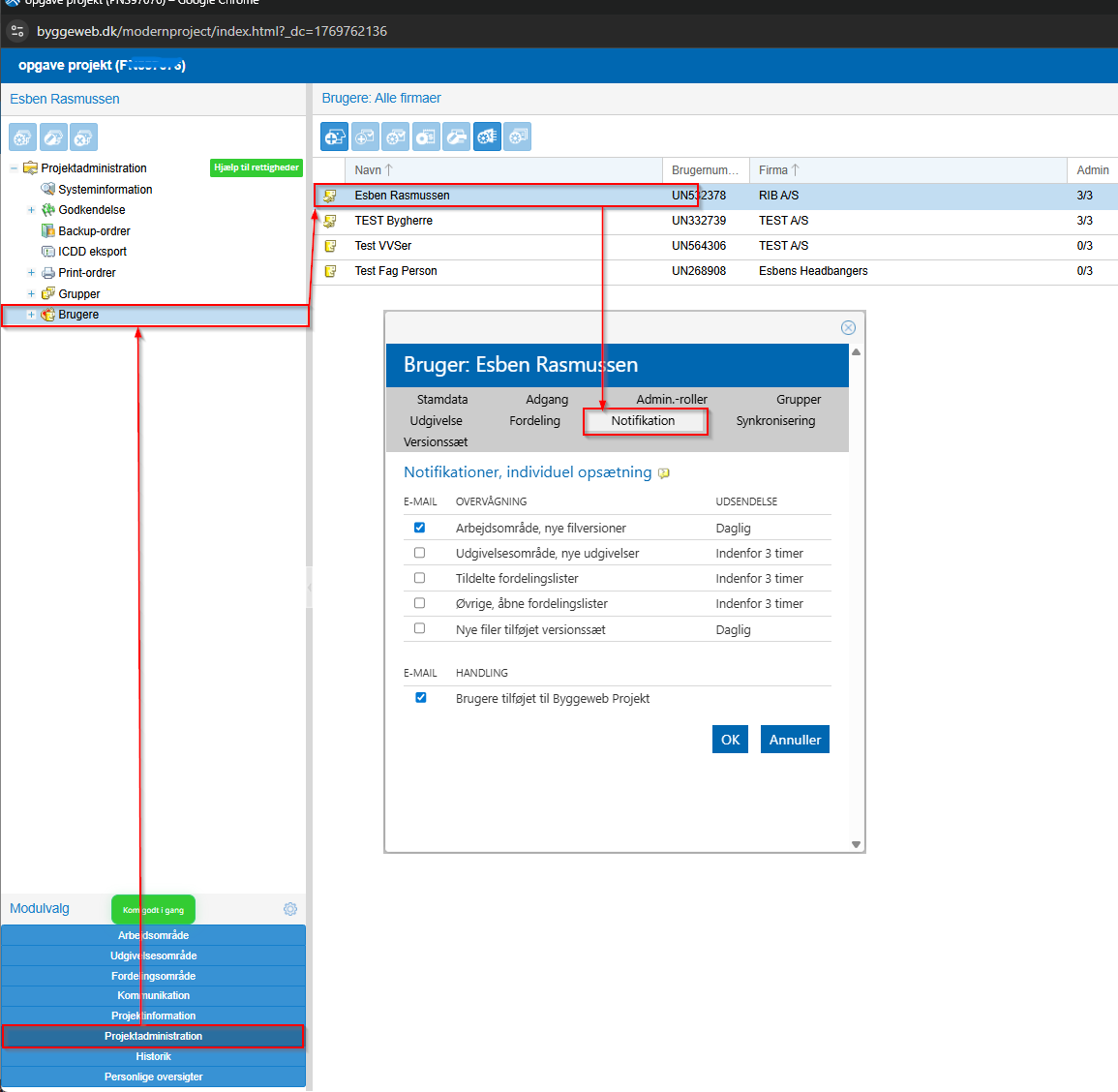The width and height of the screenshot is (1118, 1092).
Task: Click green Kom godt i gang button
Action: (x=153, y=909)
